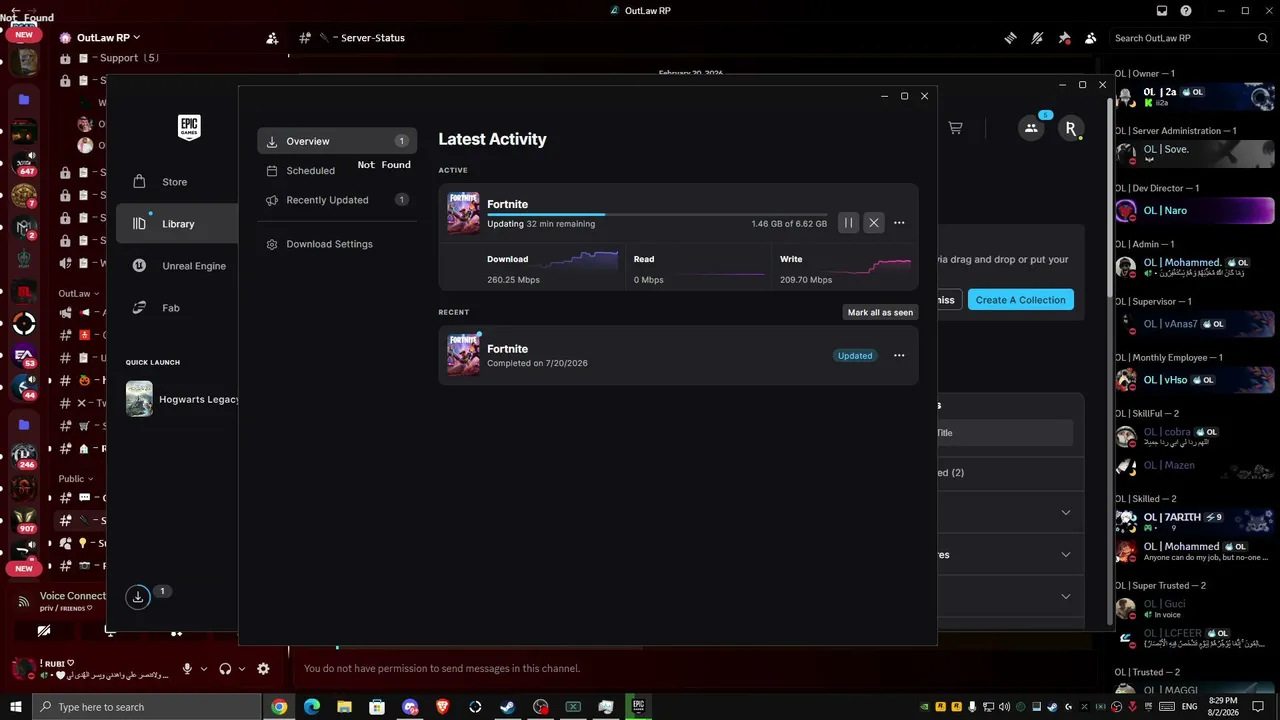Open more options for recent Fortnite entry
The image size is (1280, 720).
tap(899, 355)
